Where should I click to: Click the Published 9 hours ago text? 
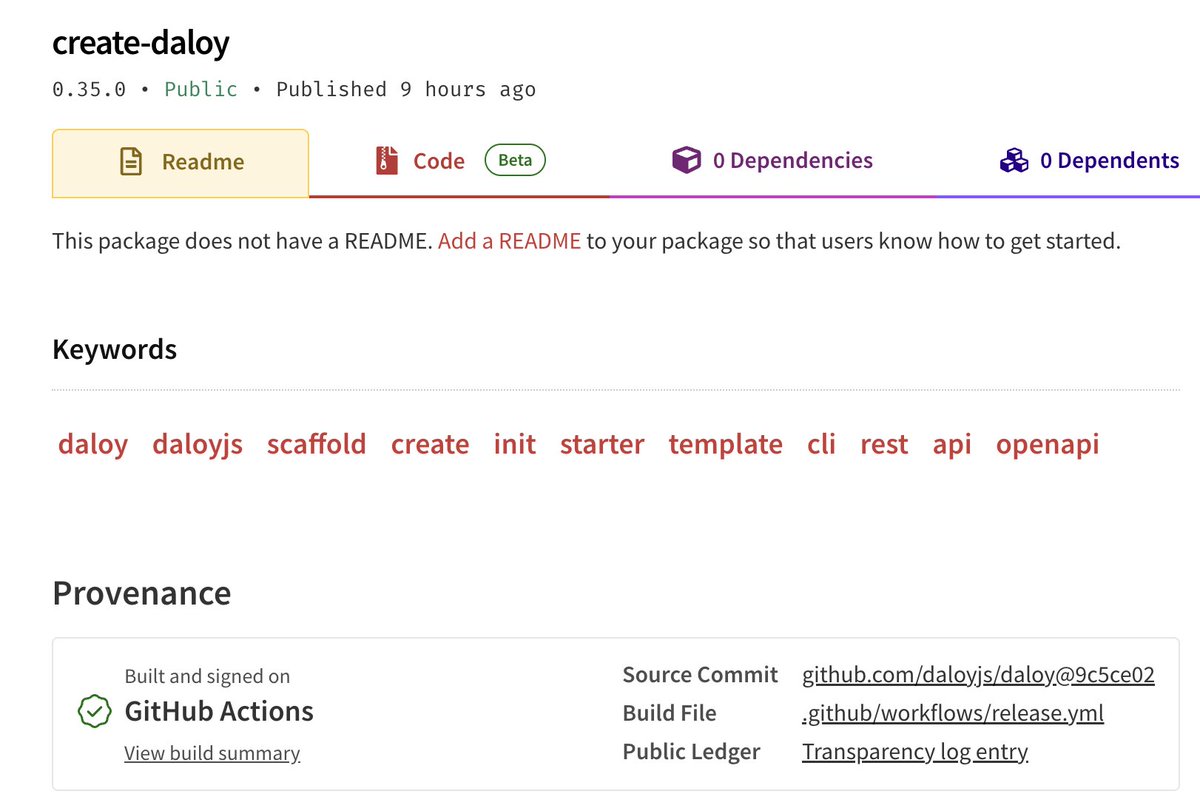tap(406, 89)
